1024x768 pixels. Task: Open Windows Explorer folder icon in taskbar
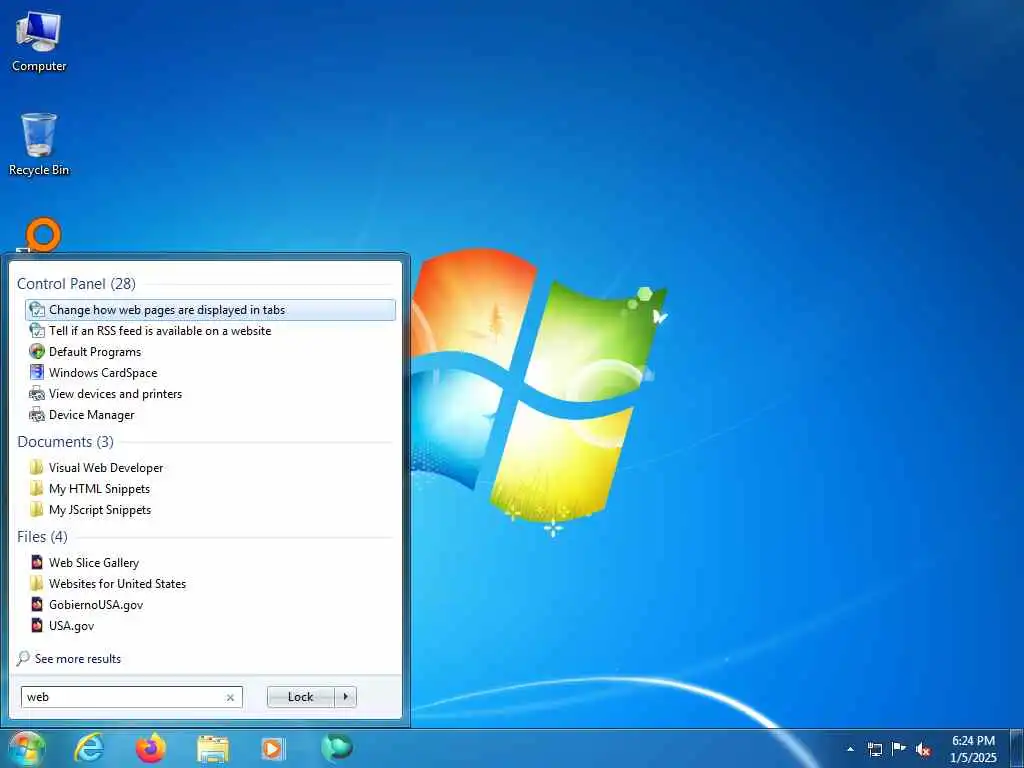pos(213,749)
